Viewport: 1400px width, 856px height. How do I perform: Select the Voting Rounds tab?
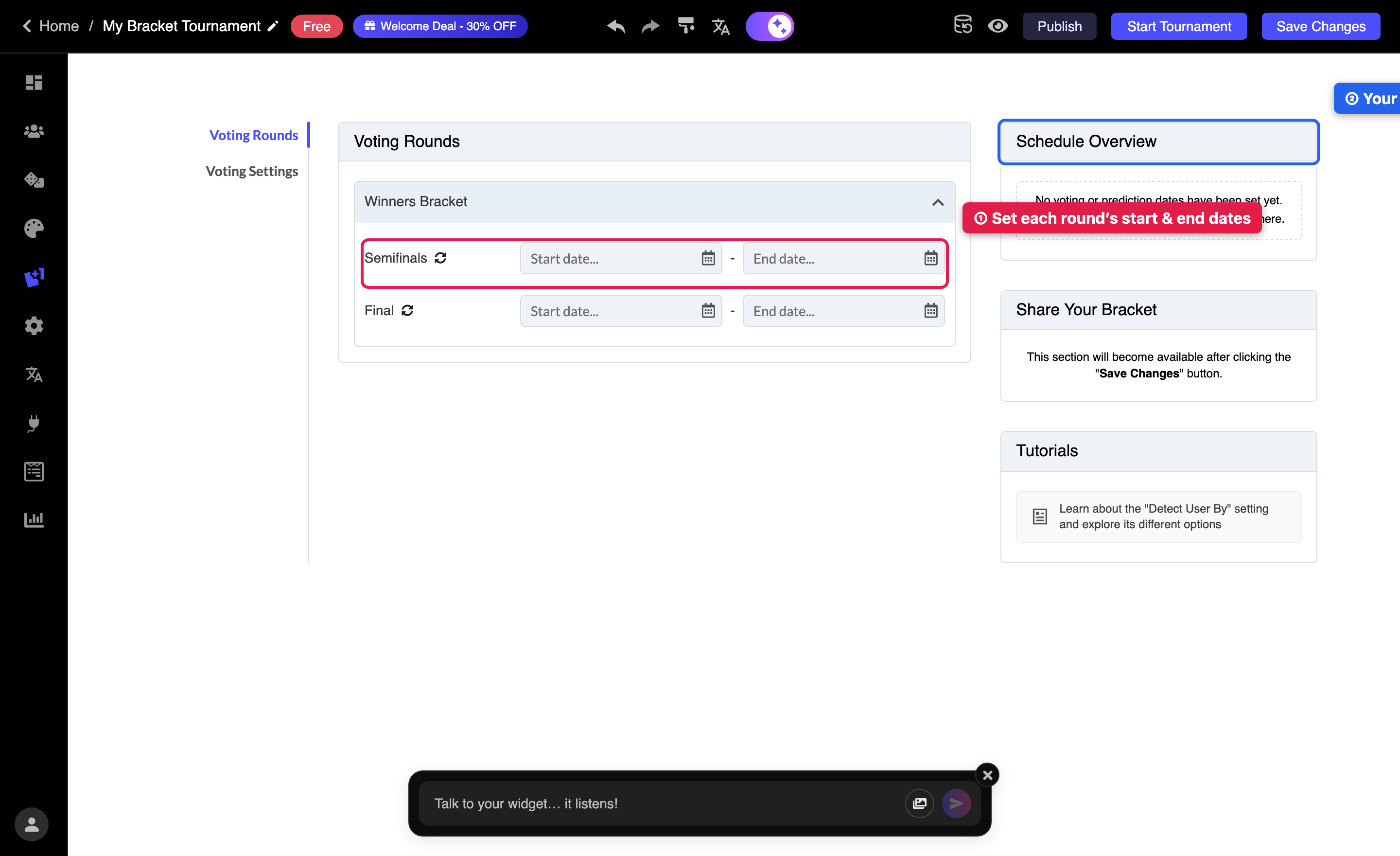tap(253, 135)
